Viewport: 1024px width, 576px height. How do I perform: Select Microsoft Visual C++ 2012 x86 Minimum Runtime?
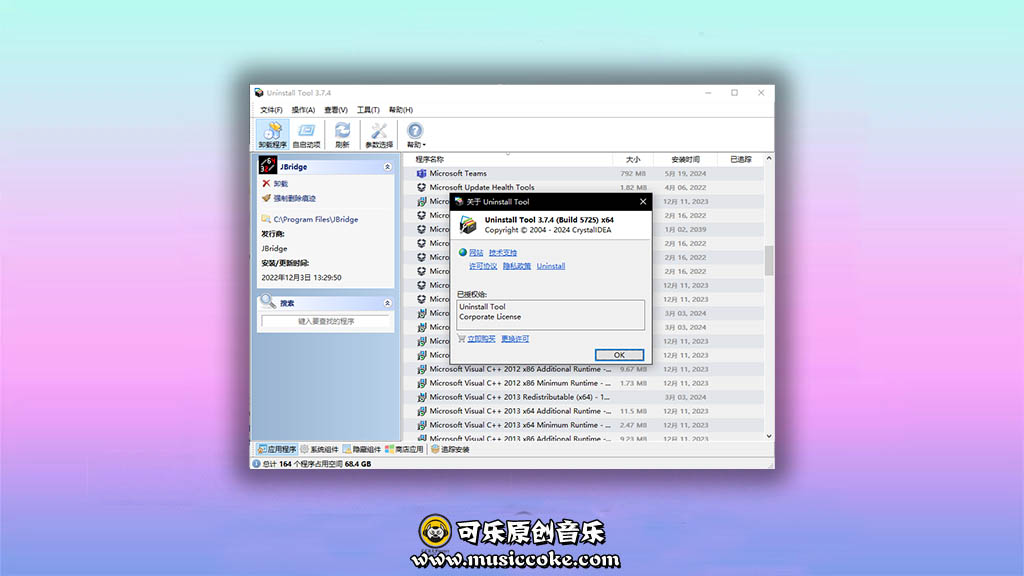584,383
